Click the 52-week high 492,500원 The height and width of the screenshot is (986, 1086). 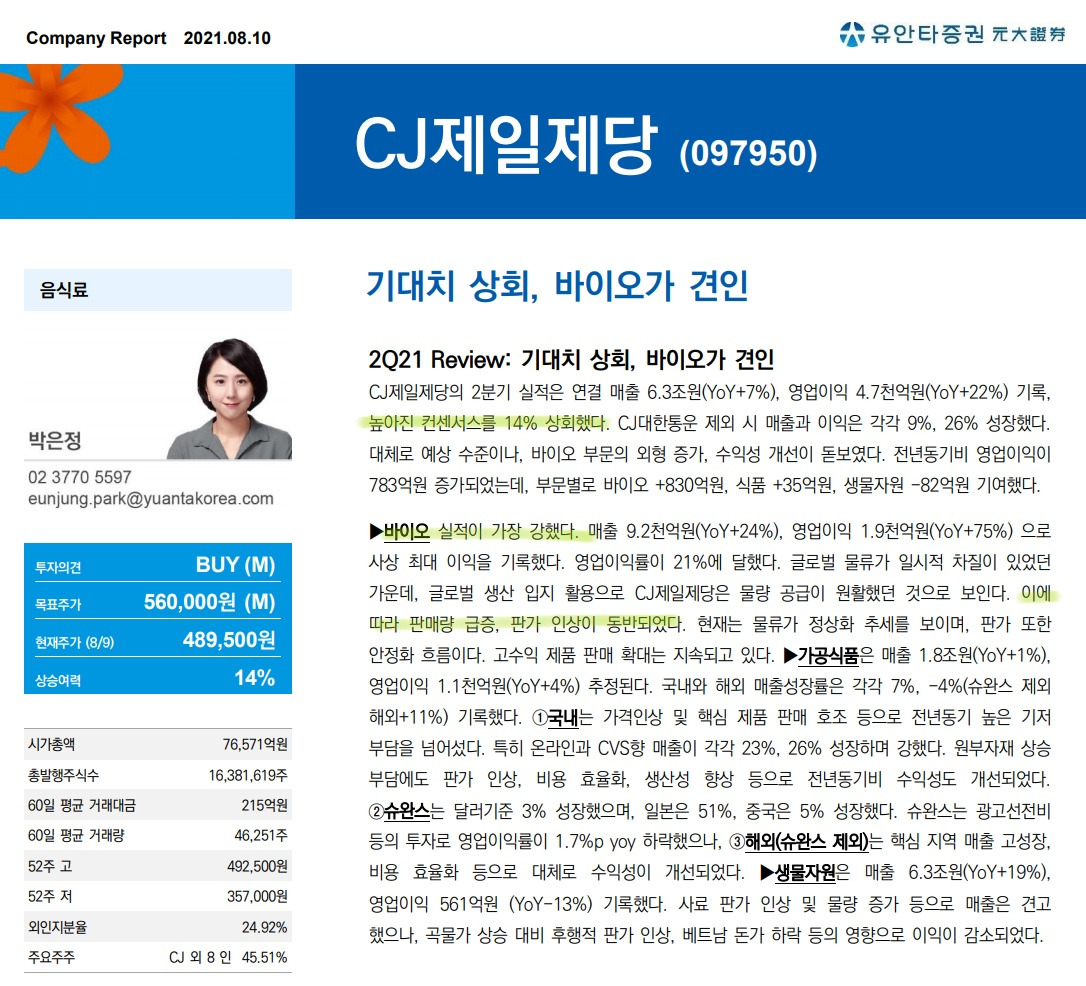pyautogui.click(x=258, y=866)
